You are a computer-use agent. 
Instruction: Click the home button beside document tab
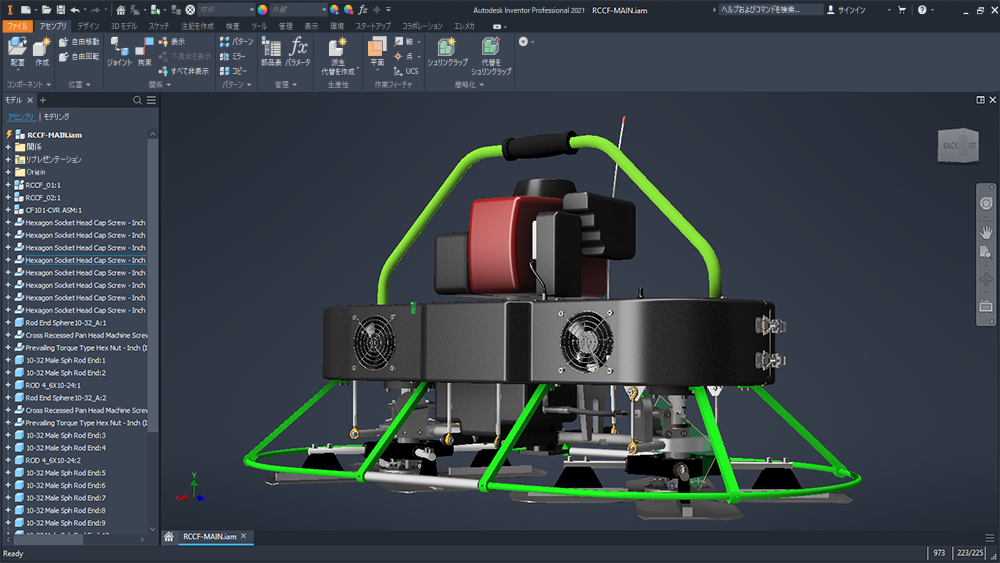(x=168, y=536)
